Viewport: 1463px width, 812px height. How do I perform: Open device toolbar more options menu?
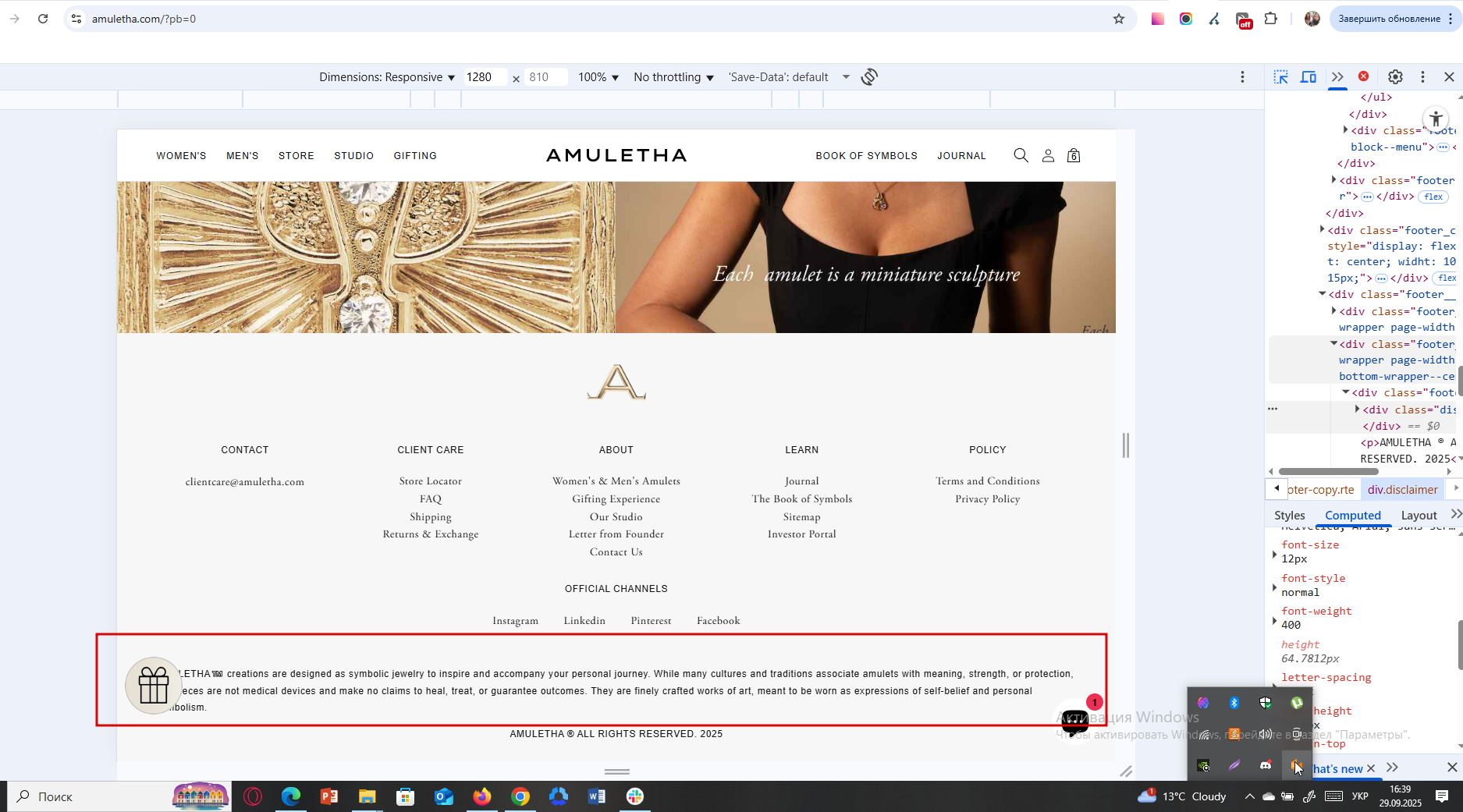click(x=1242, y=76)
